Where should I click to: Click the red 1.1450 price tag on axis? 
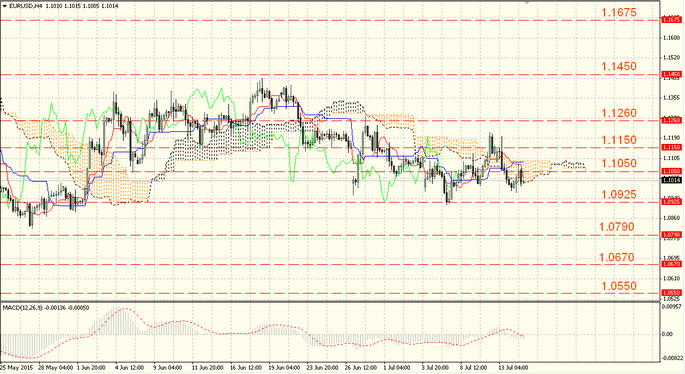(x=672, y=75)
